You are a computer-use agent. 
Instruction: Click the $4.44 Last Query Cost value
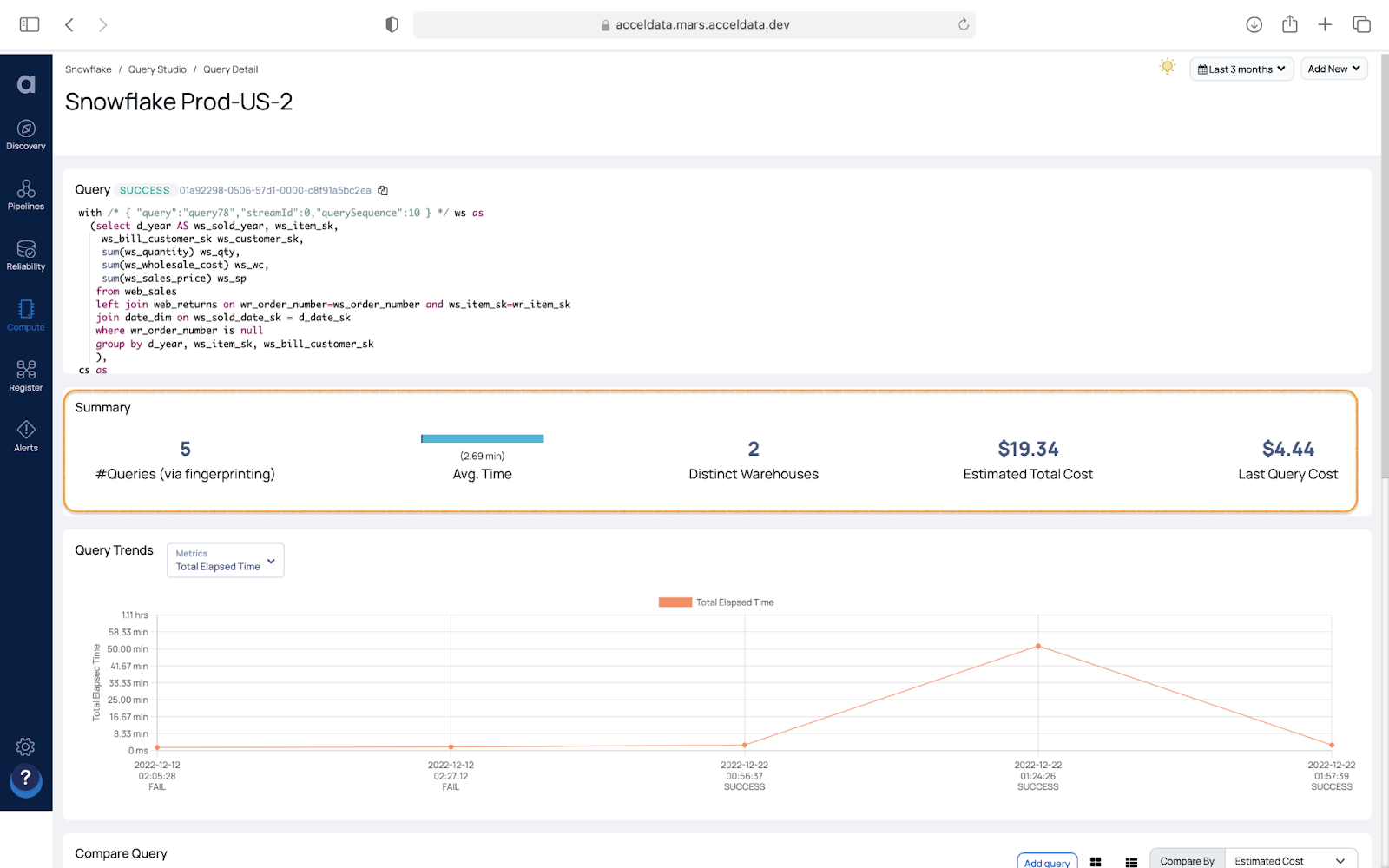tap(1288, 449)
